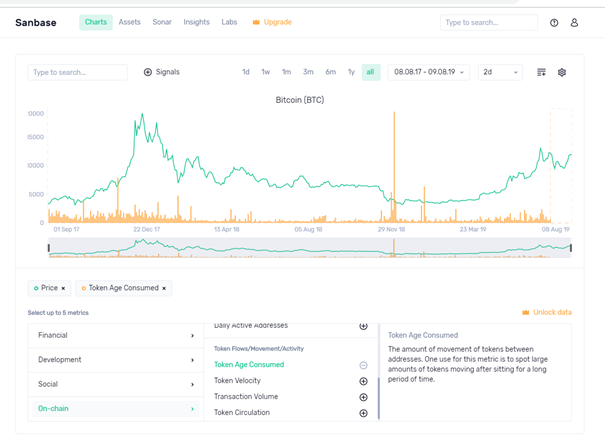
Task: Select the 3m time range
Action: [x=308, y=72]
